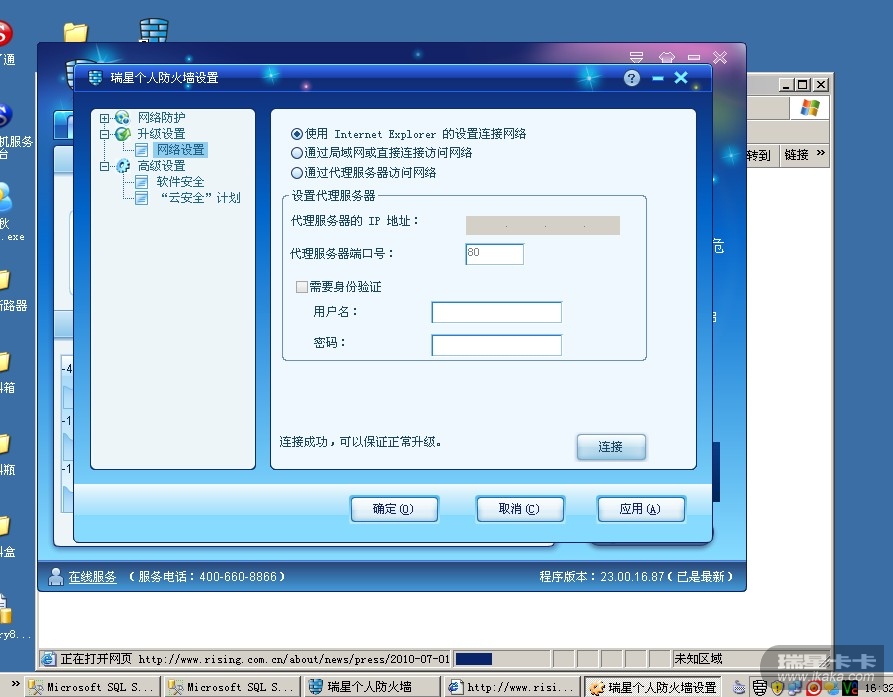Switch to 瑞星个人防火墙设置 taskbar button
Viewport: 893px width, 697px height.
point(654,687)
